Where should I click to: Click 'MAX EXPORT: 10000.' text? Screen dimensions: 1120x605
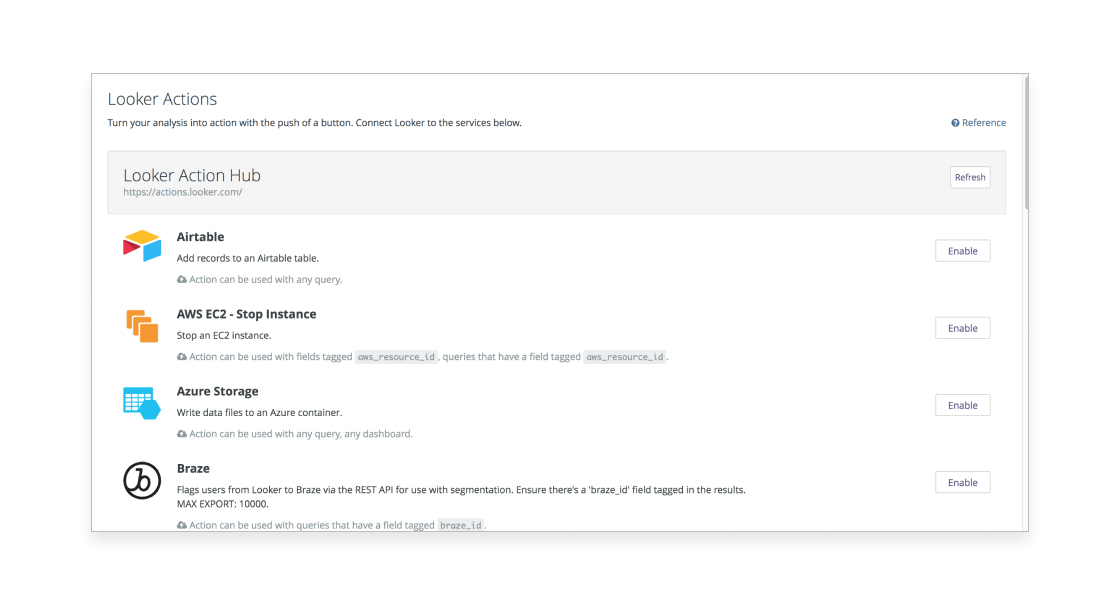(223, 504)
